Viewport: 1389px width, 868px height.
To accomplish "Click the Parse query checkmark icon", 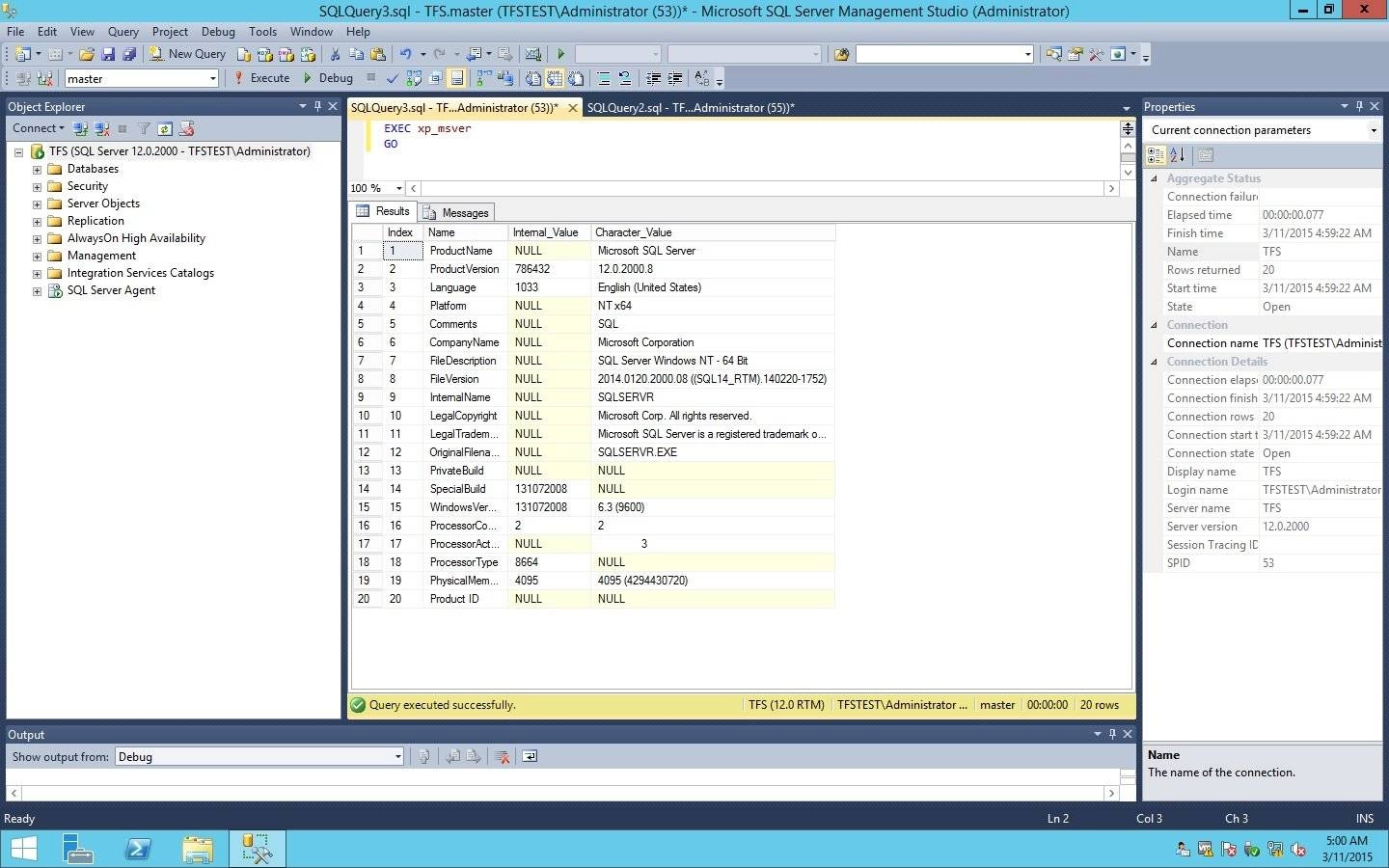I will click(392, 78).
